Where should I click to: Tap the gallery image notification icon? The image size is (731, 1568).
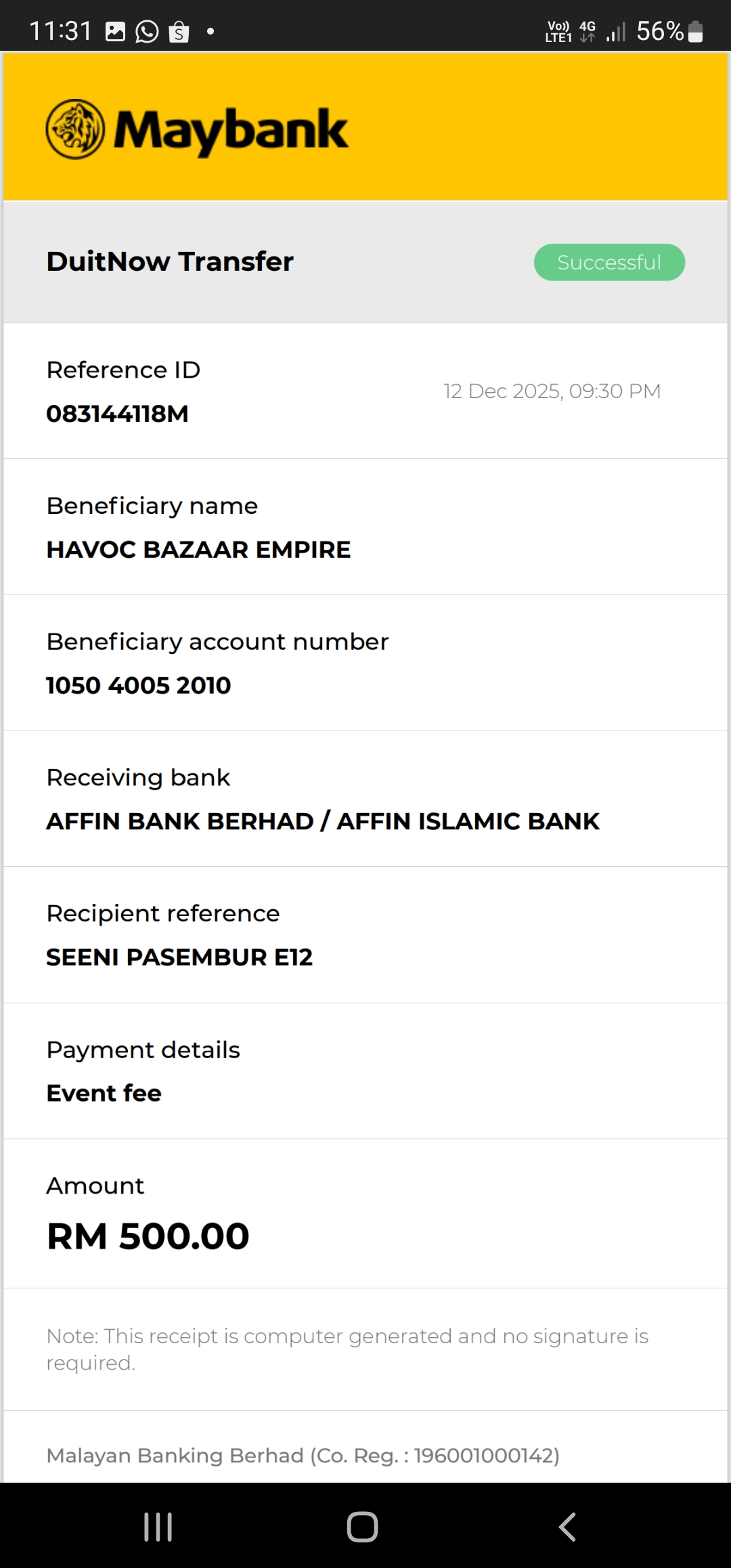pyautogui.click(x=116, y=32)
